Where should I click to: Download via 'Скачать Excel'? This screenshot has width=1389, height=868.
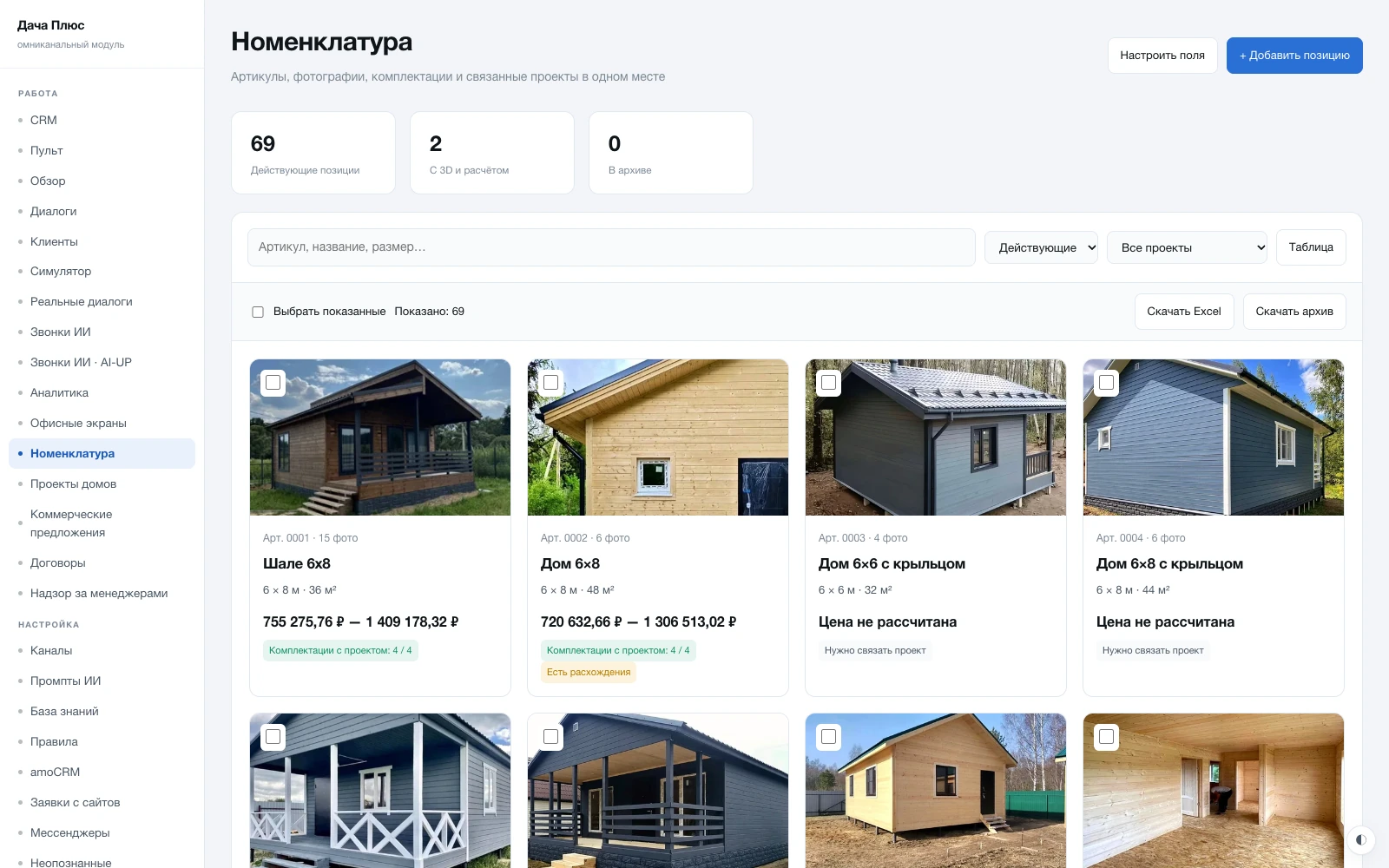1184,312
